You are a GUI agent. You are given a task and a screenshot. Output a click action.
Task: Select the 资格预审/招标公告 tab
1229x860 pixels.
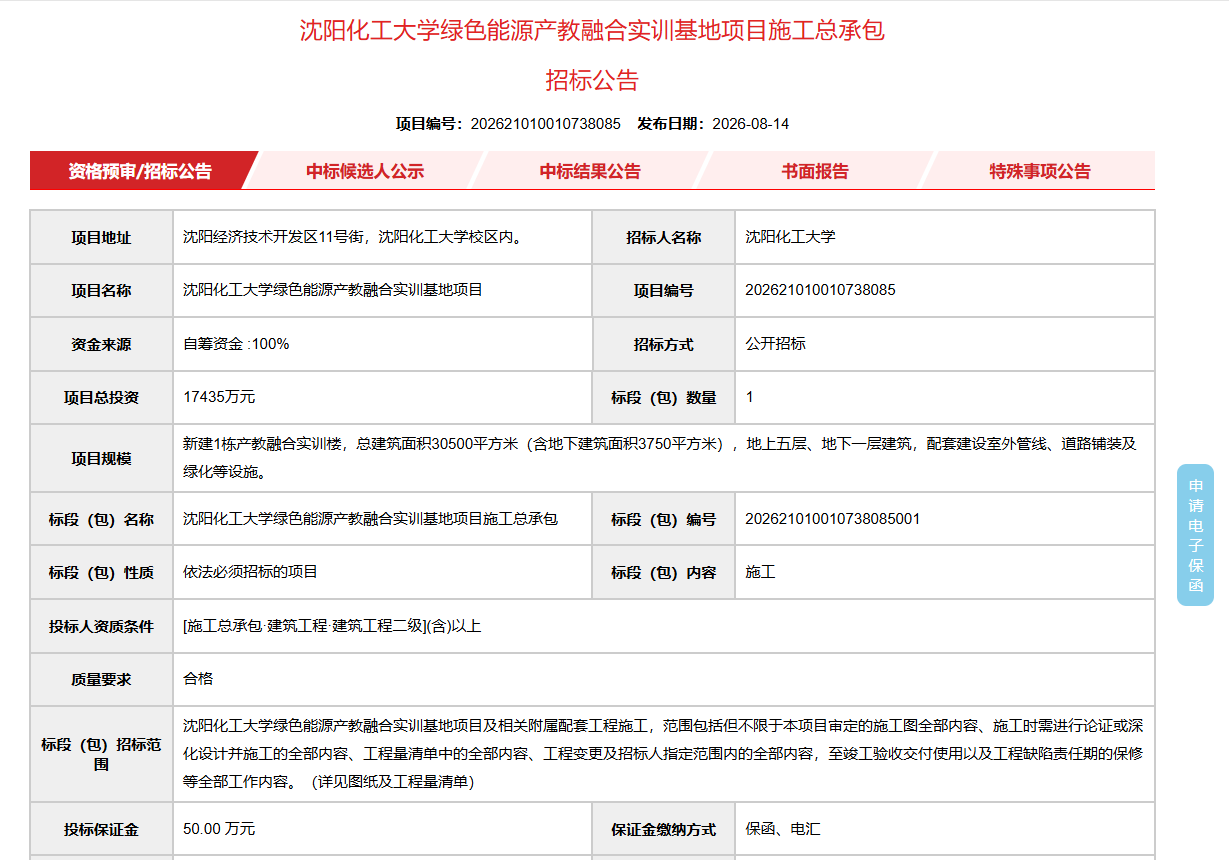141,171
